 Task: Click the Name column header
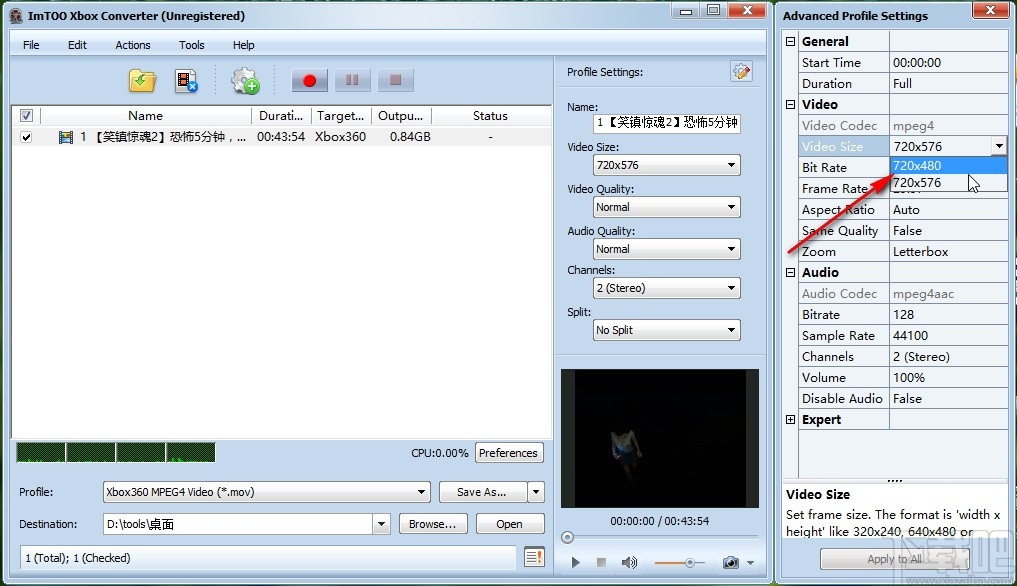click(145, 116)
